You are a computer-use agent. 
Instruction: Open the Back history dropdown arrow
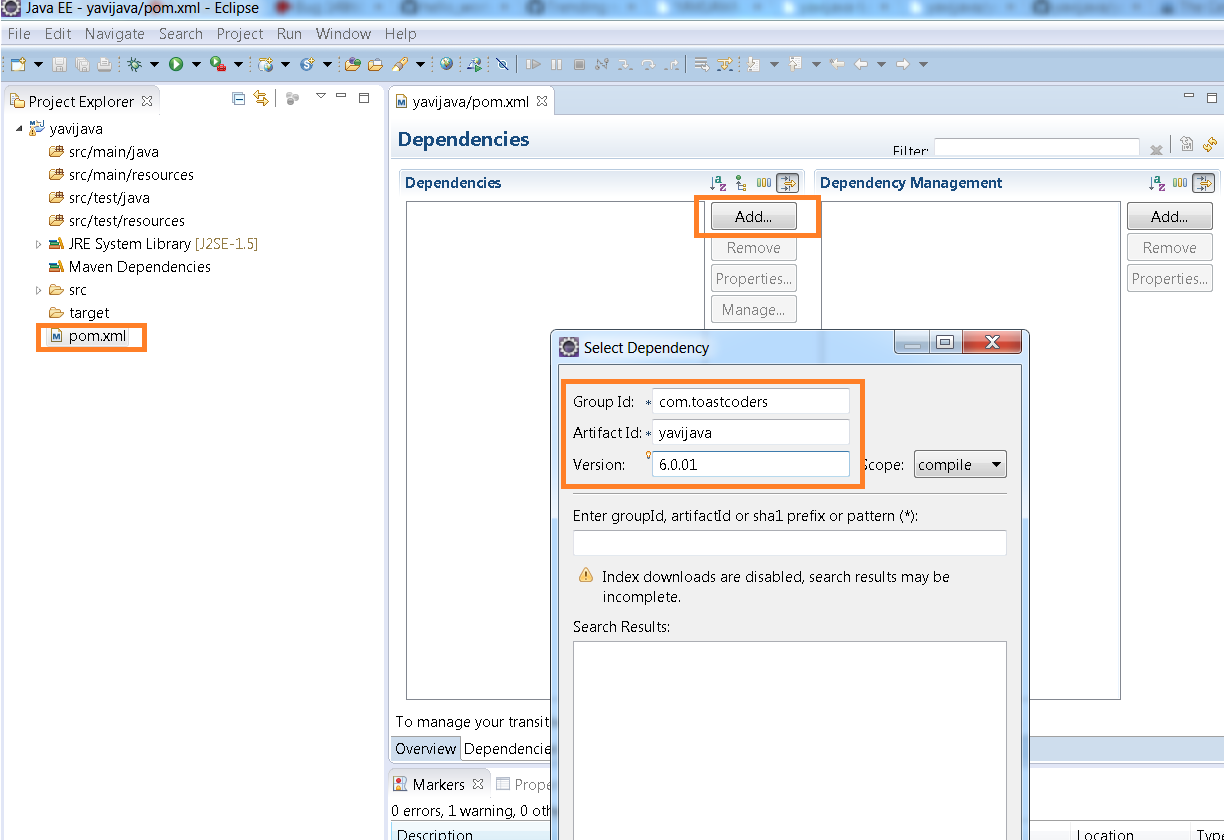(x=881, y=64)
